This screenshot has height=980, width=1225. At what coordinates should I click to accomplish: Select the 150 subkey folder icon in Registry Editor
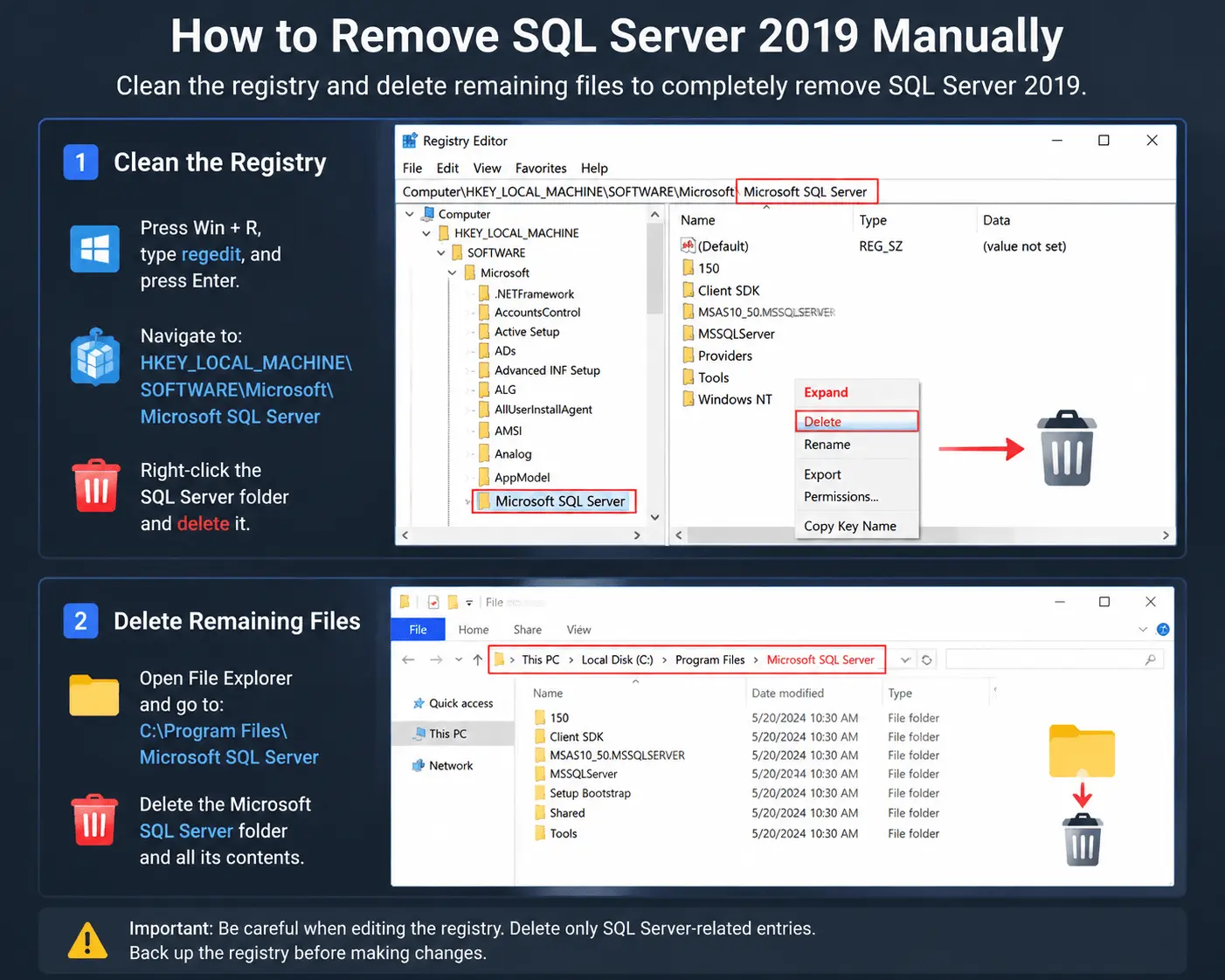pos(689,268)
